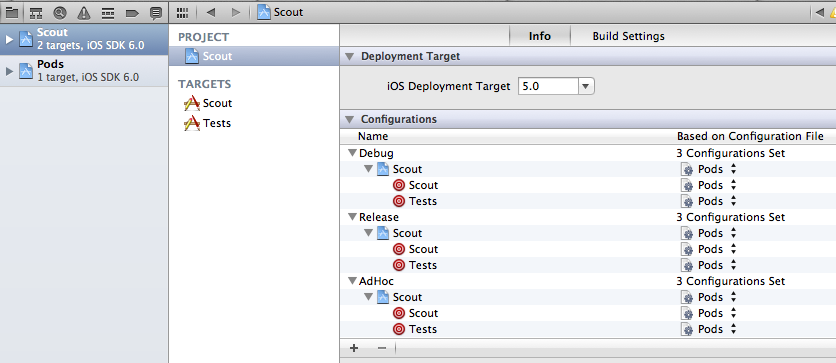Edit the iOS Deployment Target value 5.0
836x363 pixels.
[548, 86]
